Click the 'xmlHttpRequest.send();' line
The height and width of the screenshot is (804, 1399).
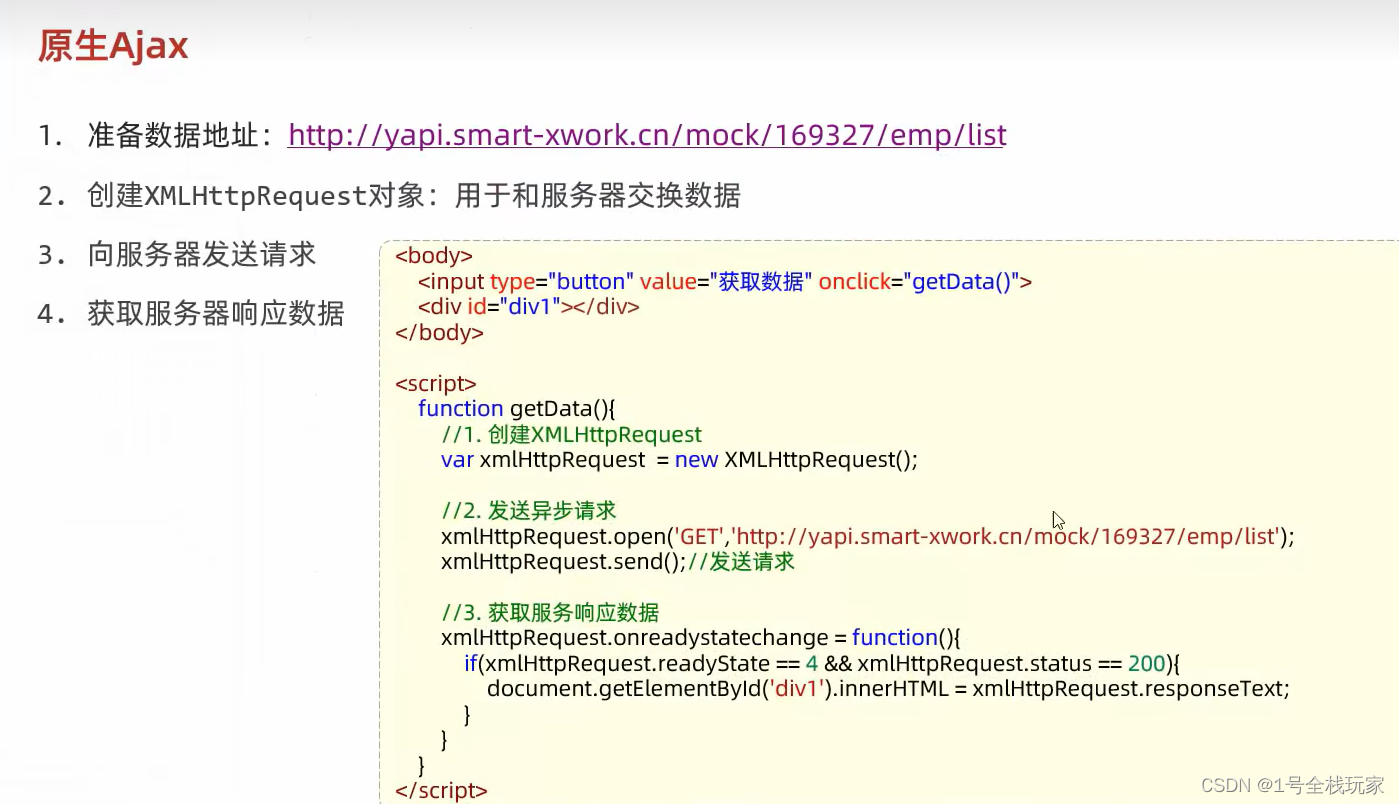618,562
